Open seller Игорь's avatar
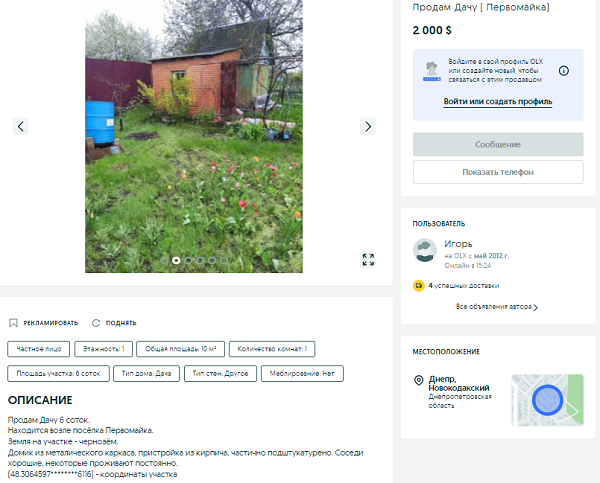The image size is (600, 483). (x=425, y=250)
